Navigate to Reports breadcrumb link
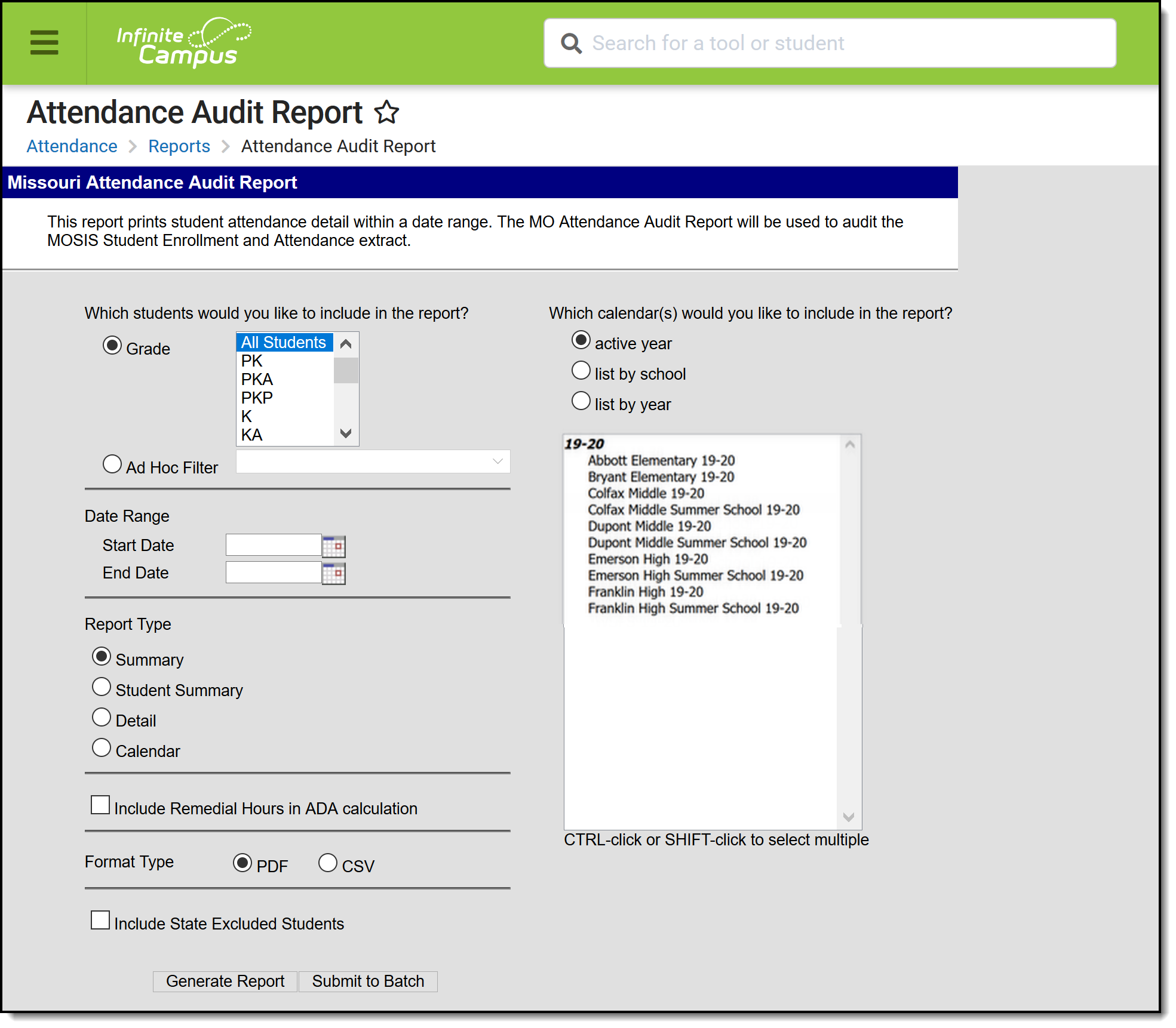The image size is (1176, 1028). (179, 146)
